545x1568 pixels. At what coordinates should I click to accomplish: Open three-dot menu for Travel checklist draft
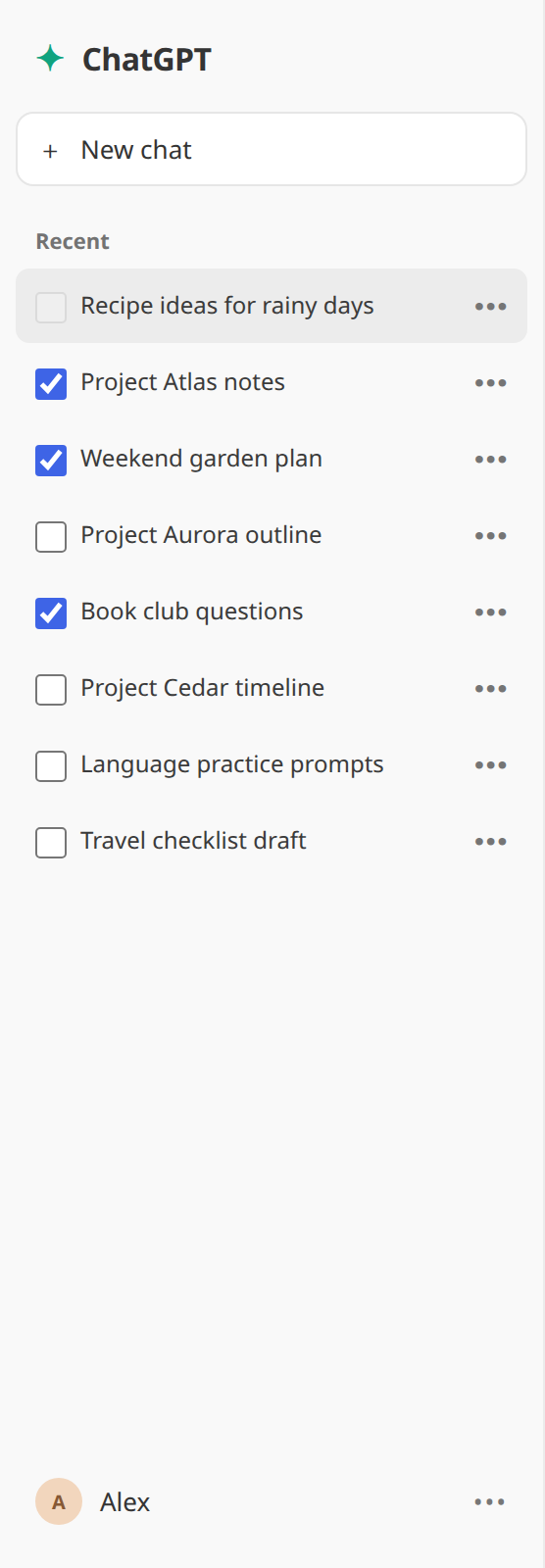click(x=490, y=841)
